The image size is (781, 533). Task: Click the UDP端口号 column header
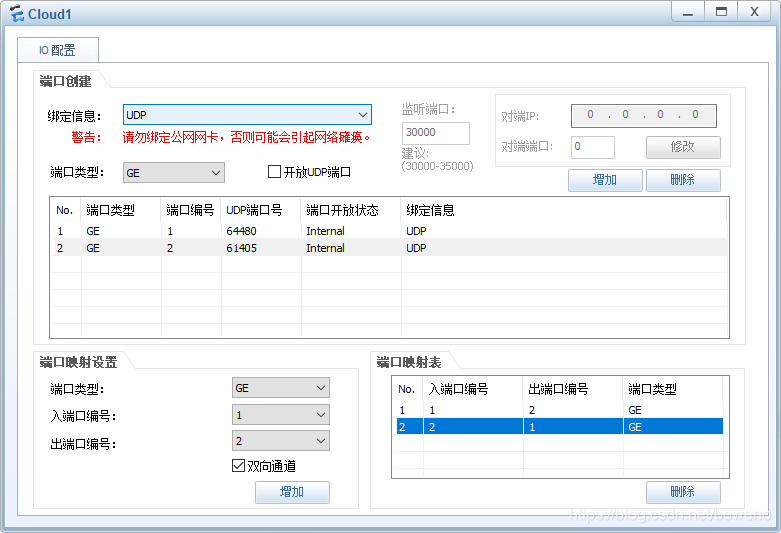tap(261, 210)
